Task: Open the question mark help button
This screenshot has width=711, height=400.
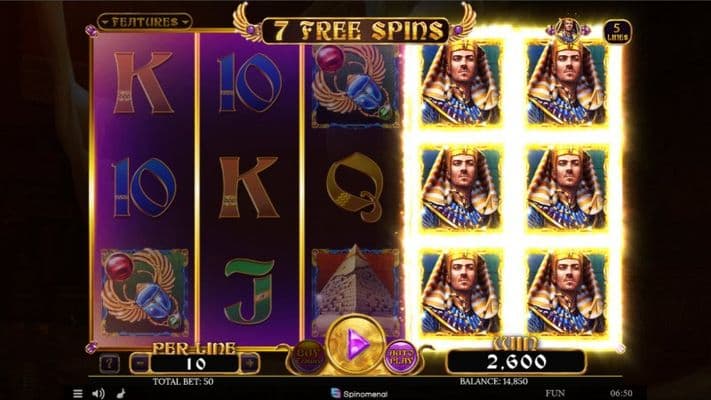Action: coord(109,363)
